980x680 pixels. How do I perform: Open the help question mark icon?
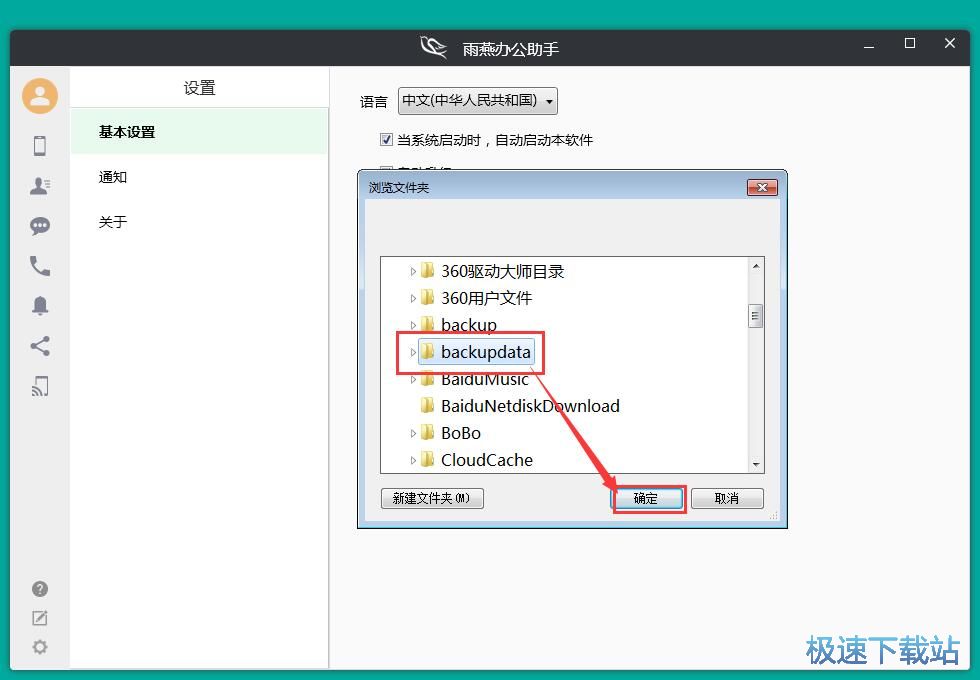40,589
